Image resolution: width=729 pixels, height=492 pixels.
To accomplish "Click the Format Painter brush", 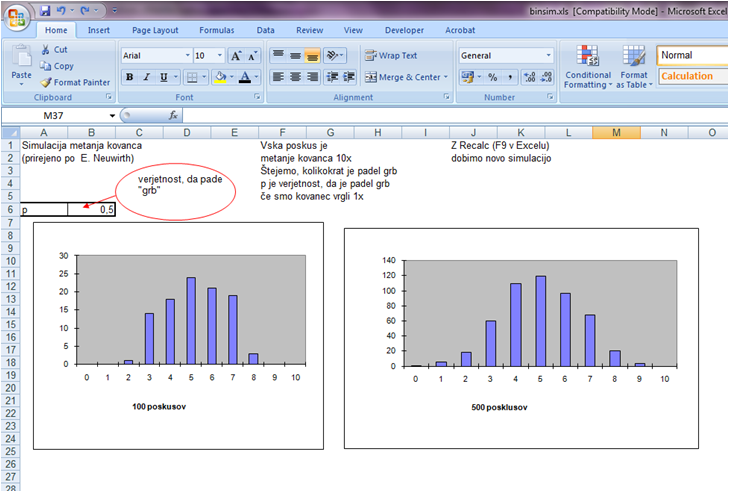I will 45,82.
